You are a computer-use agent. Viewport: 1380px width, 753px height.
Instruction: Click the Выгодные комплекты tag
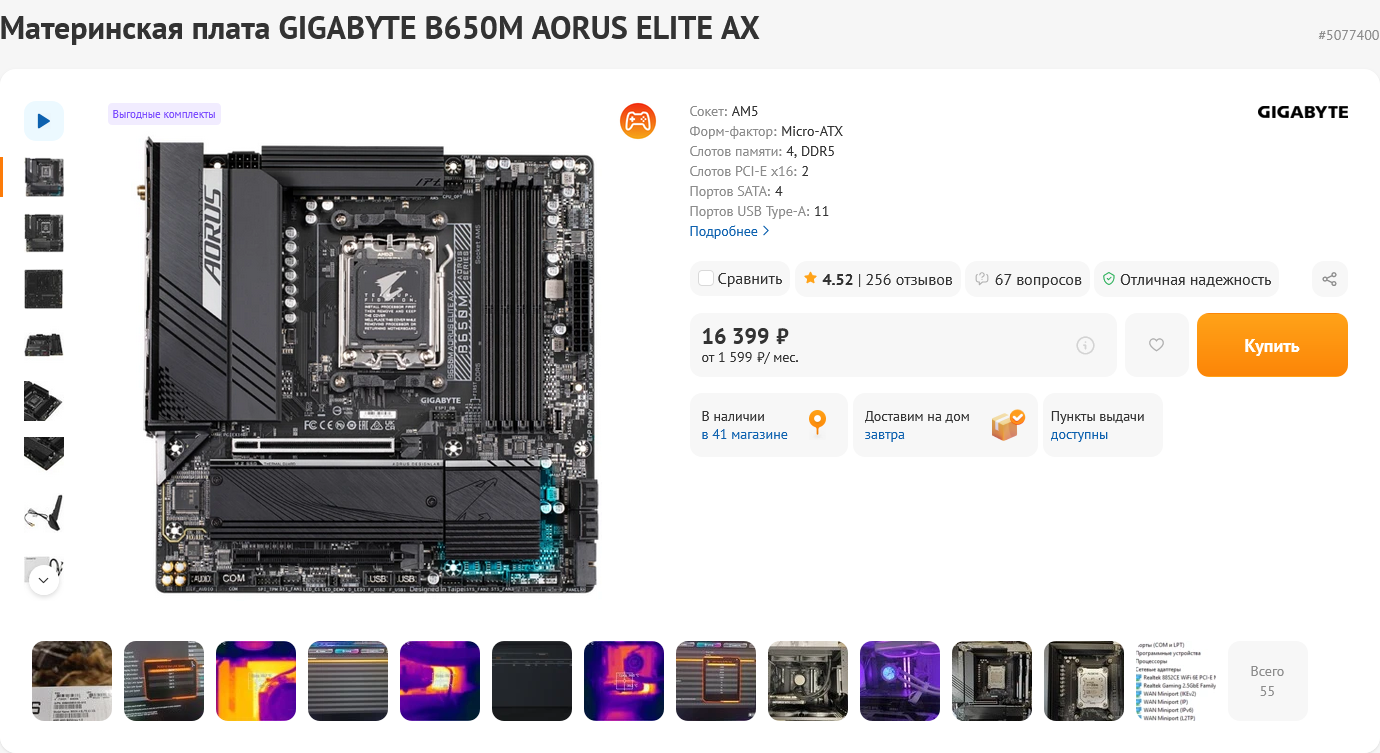click(x=164, y=114)
